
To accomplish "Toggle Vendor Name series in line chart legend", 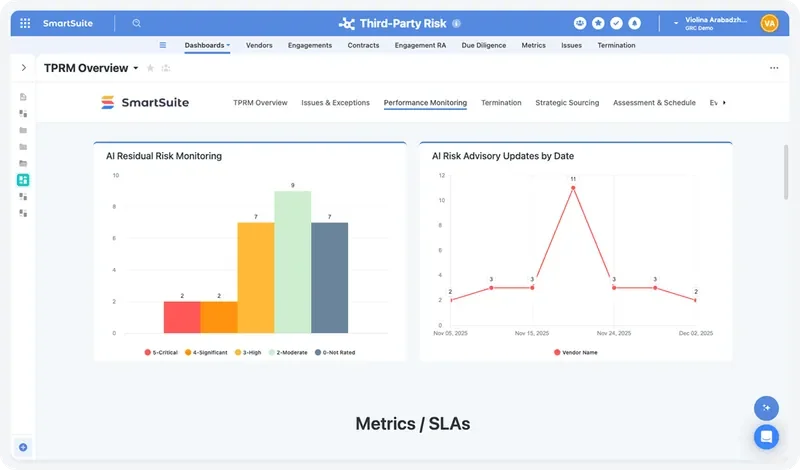I will pos(576,353).
